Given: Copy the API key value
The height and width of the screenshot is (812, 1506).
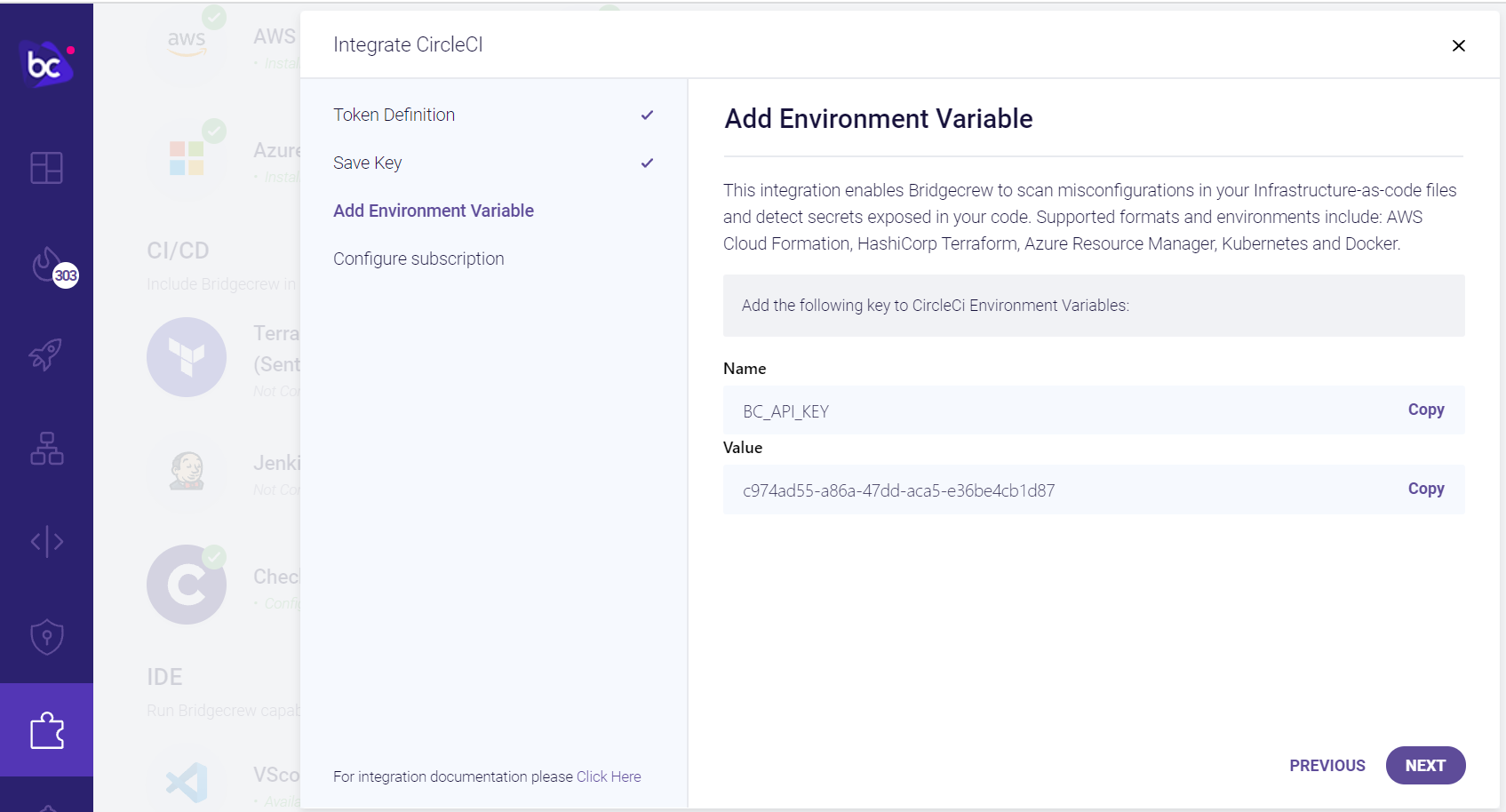Looking at the screenshot, I should pos(1425,489).
